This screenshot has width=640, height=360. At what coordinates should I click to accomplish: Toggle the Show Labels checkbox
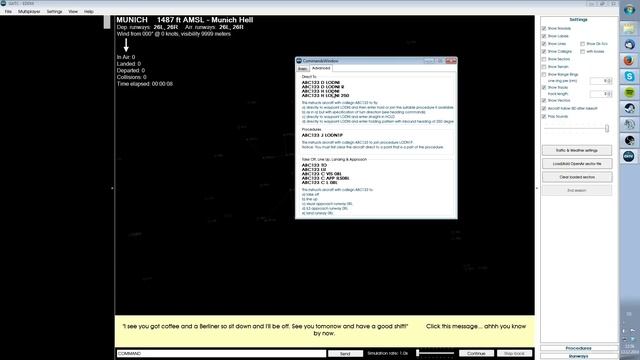tap(544, 36)
